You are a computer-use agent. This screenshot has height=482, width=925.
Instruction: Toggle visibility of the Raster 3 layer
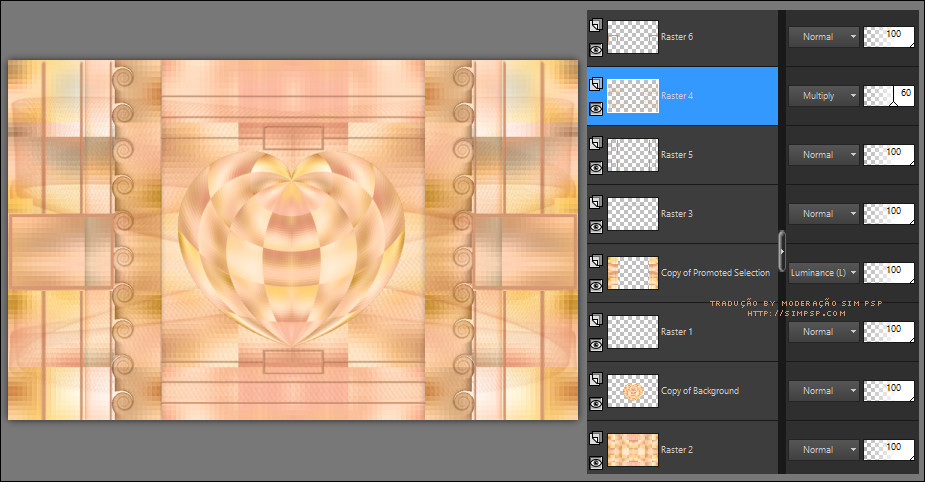click(x=596, y=226)
